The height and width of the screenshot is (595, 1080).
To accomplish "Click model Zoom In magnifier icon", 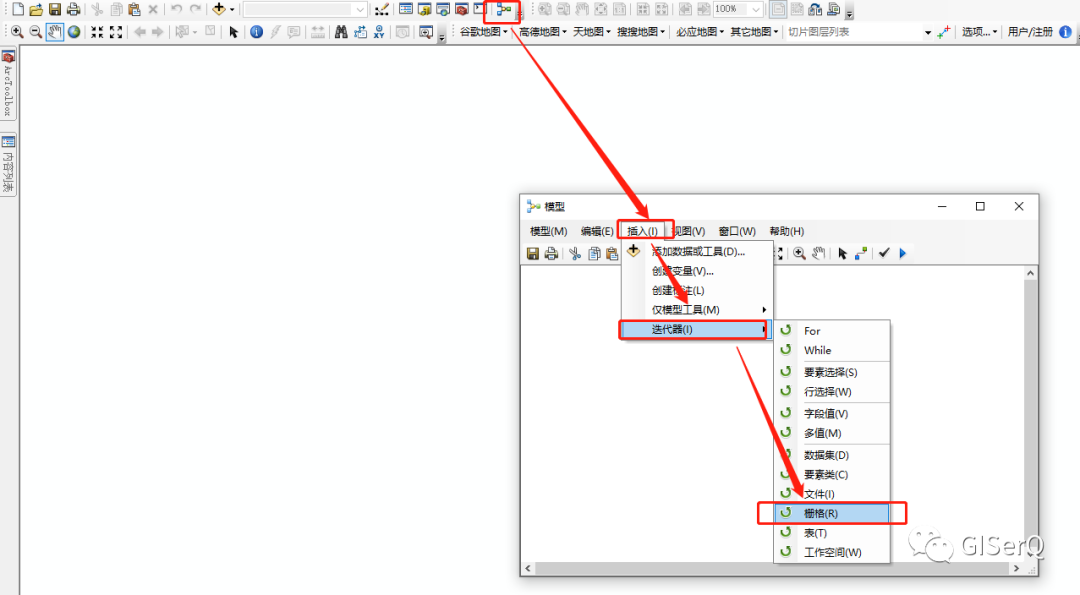I will pyautogui.click(x=799, y=253).
